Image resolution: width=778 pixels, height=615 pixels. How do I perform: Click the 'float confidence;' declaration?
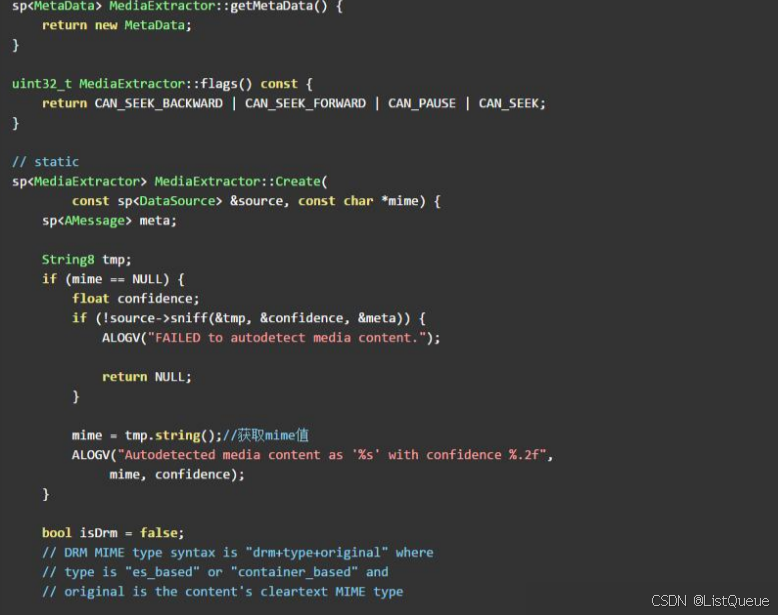(x=135, y=298)
